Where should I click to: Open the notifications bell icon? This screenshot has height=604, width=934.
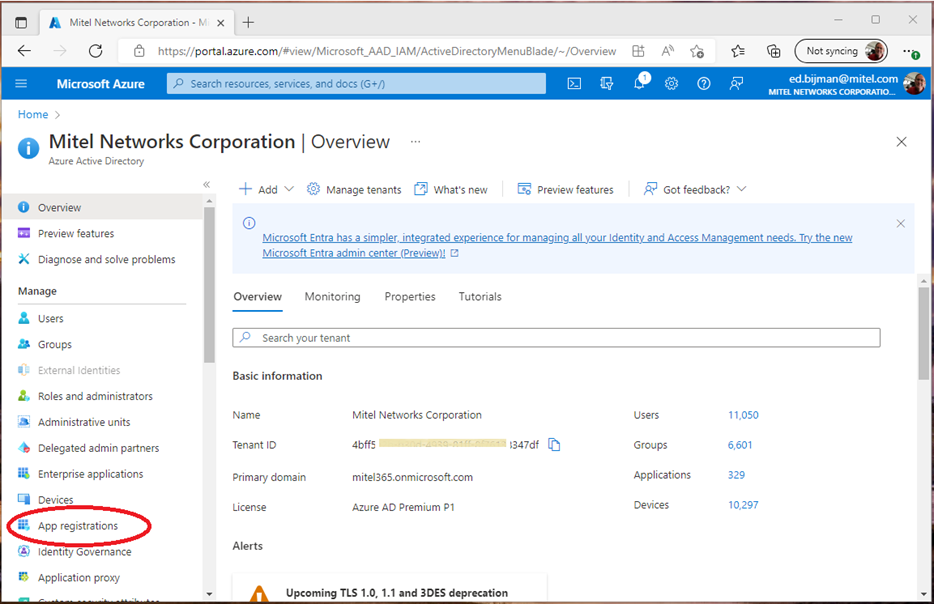coord(639,84)
